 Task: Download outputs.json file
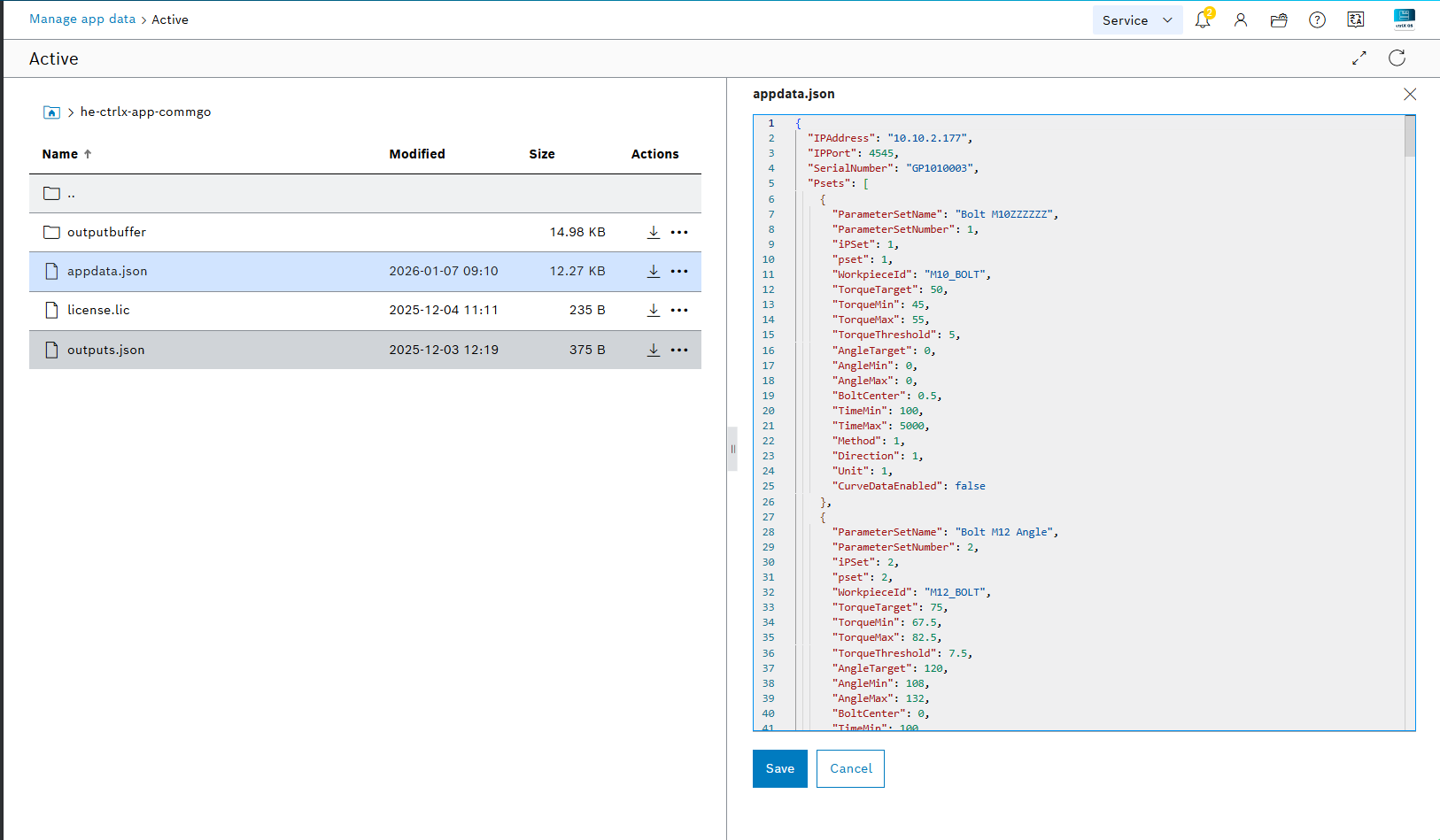pos(654,350)
